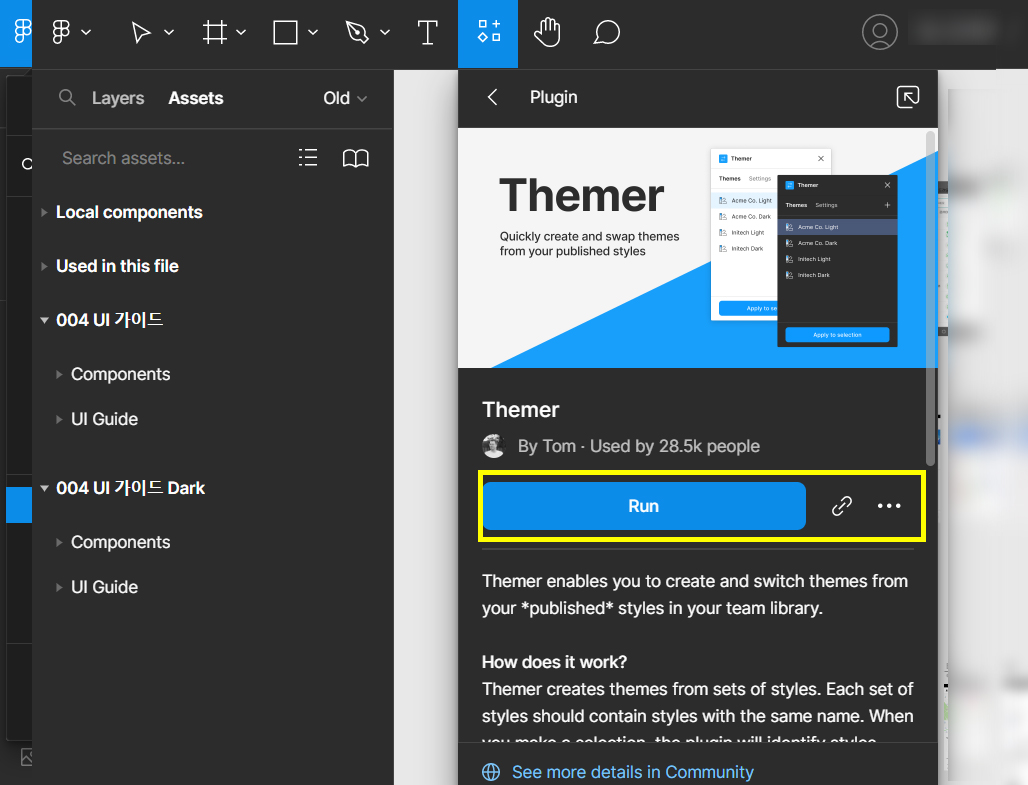Screen dimensions: 1028x785
Task: Open the Figma main menu
Action: 61,32
